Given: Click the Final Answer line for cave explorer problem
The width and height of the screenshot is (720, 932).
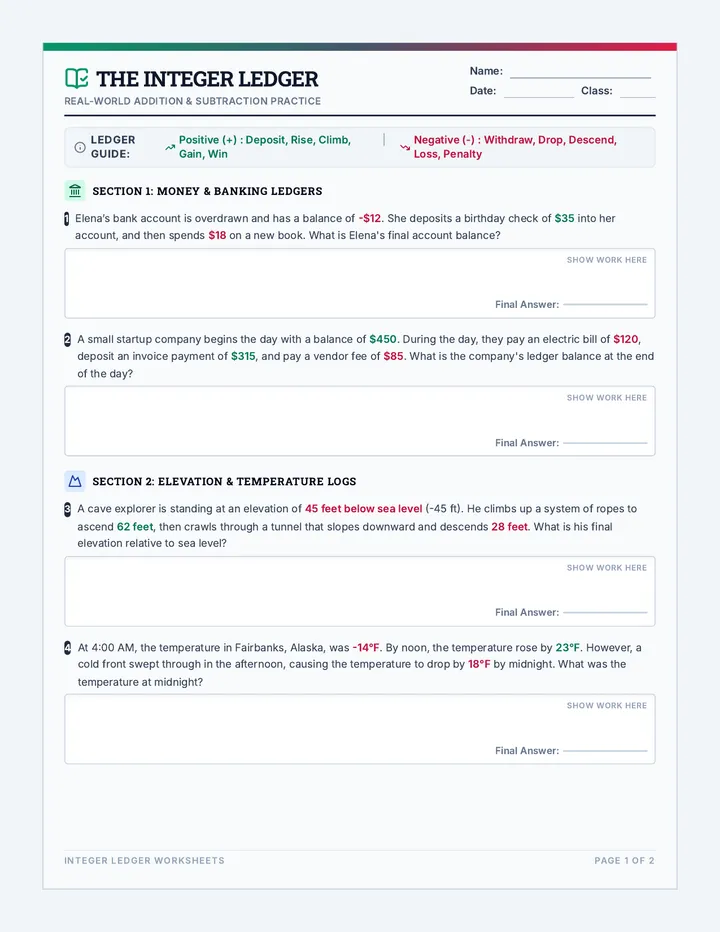Looking at the screenshot, I should click(605, 612).
